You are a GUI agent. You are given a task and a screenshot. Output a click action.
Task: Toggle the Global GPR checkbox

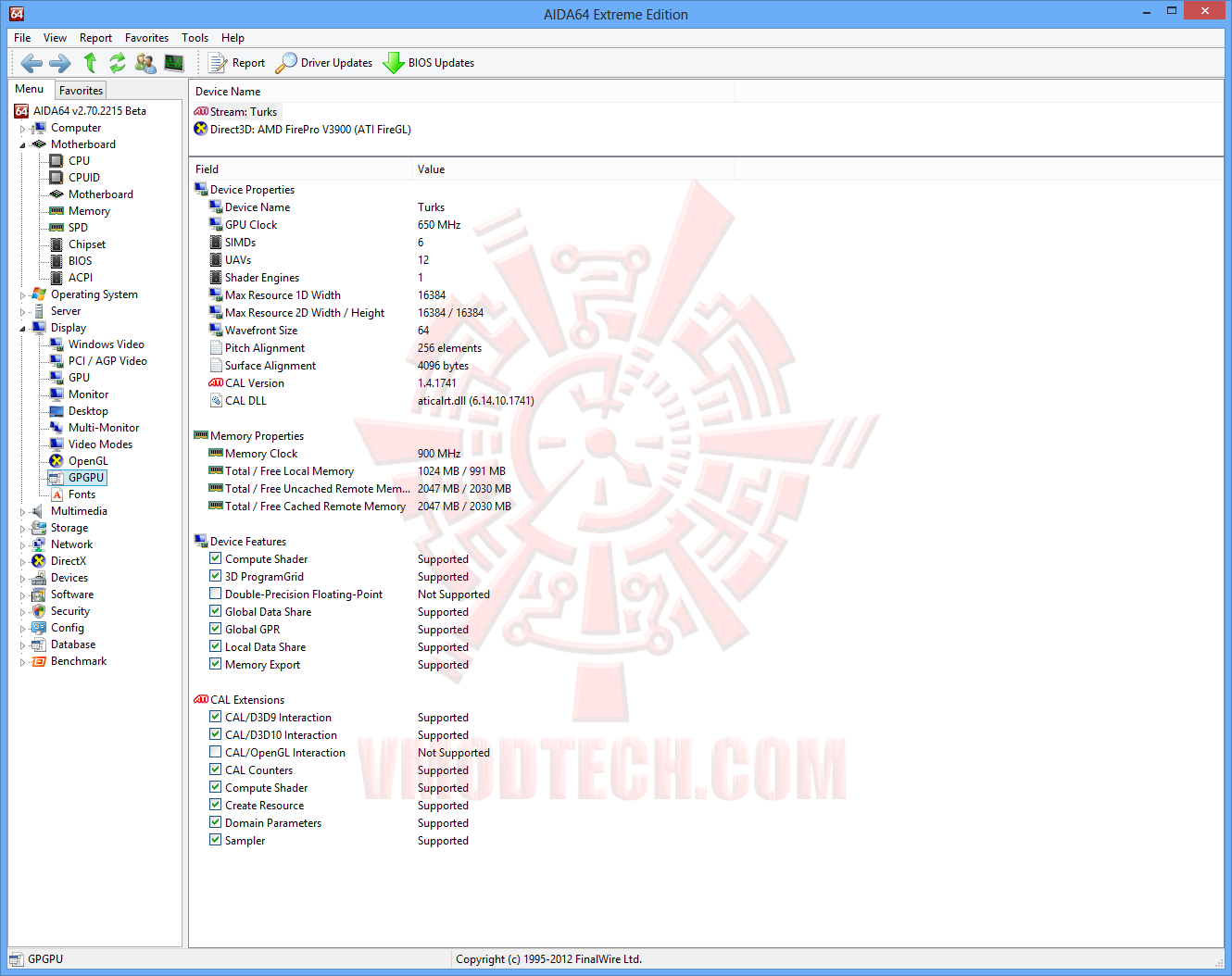tap(216, 630)
